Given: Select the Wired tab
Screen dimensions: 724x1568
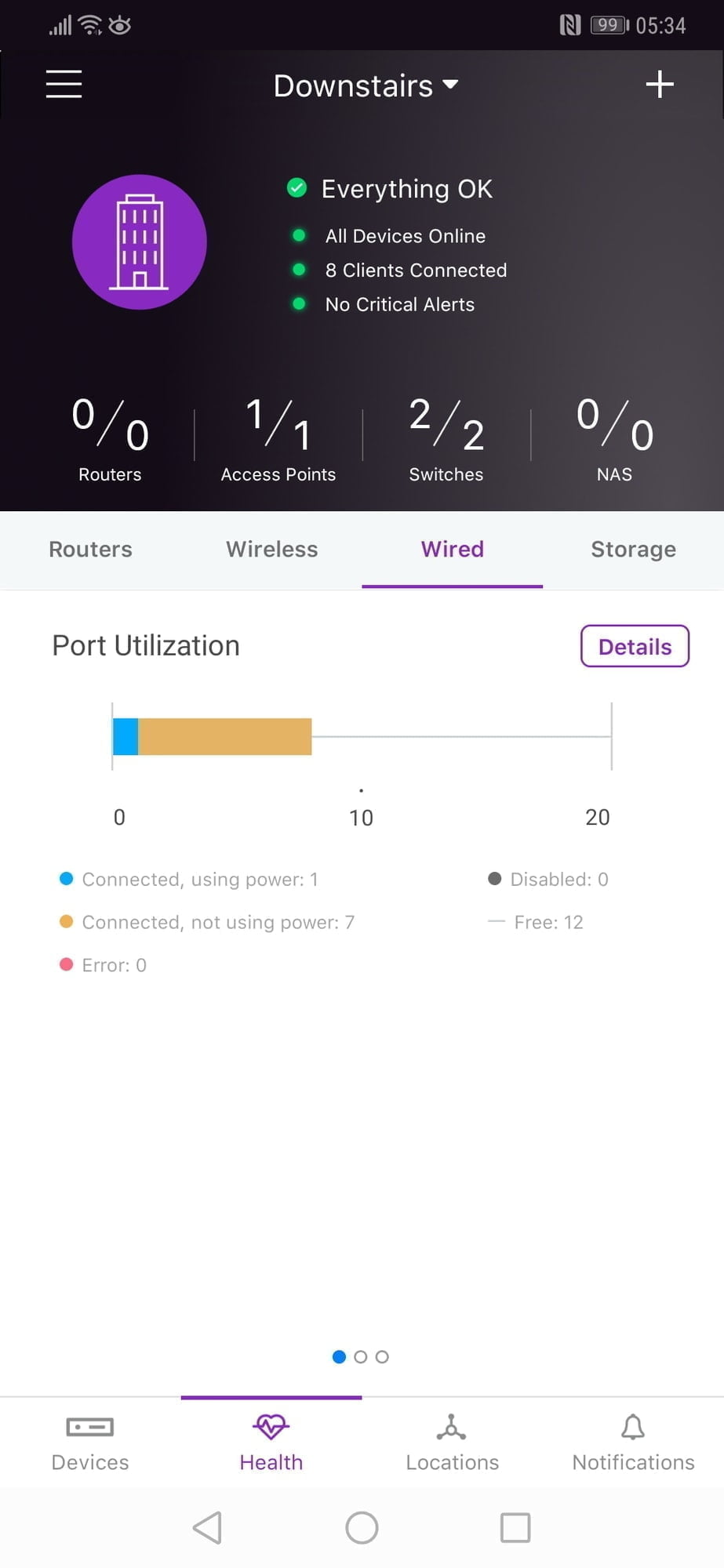Looking at the screenshot, I should [452, 550].
